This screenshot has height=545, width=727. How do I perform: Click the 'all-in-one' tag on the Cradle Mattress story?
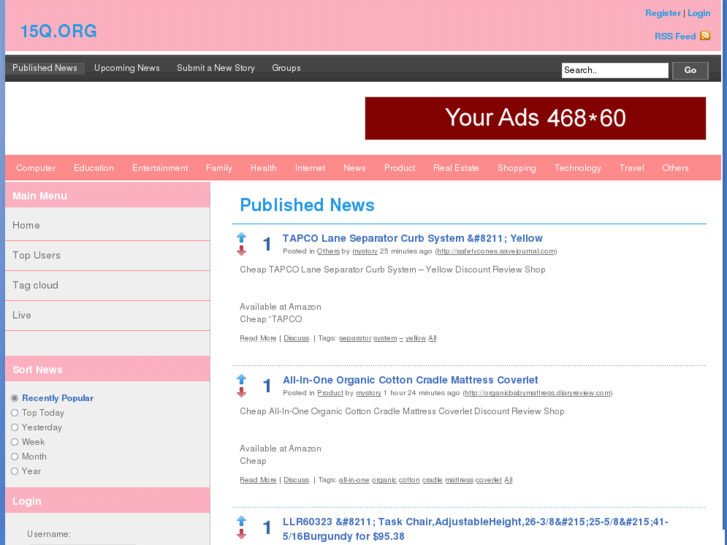354,480
